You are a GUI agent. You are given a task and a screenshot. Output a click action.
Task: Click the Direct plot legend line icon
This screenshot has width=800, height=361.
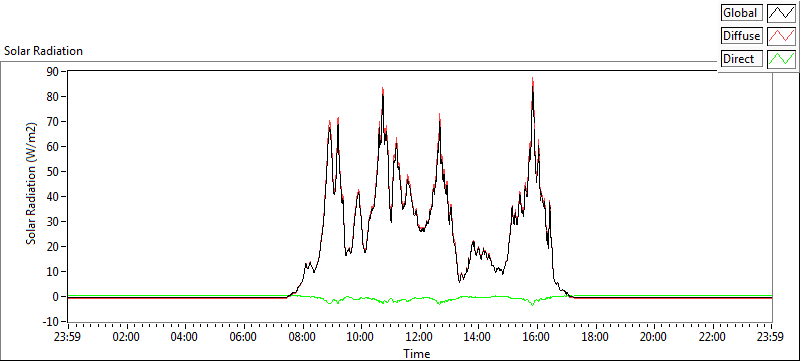(782, 59)
